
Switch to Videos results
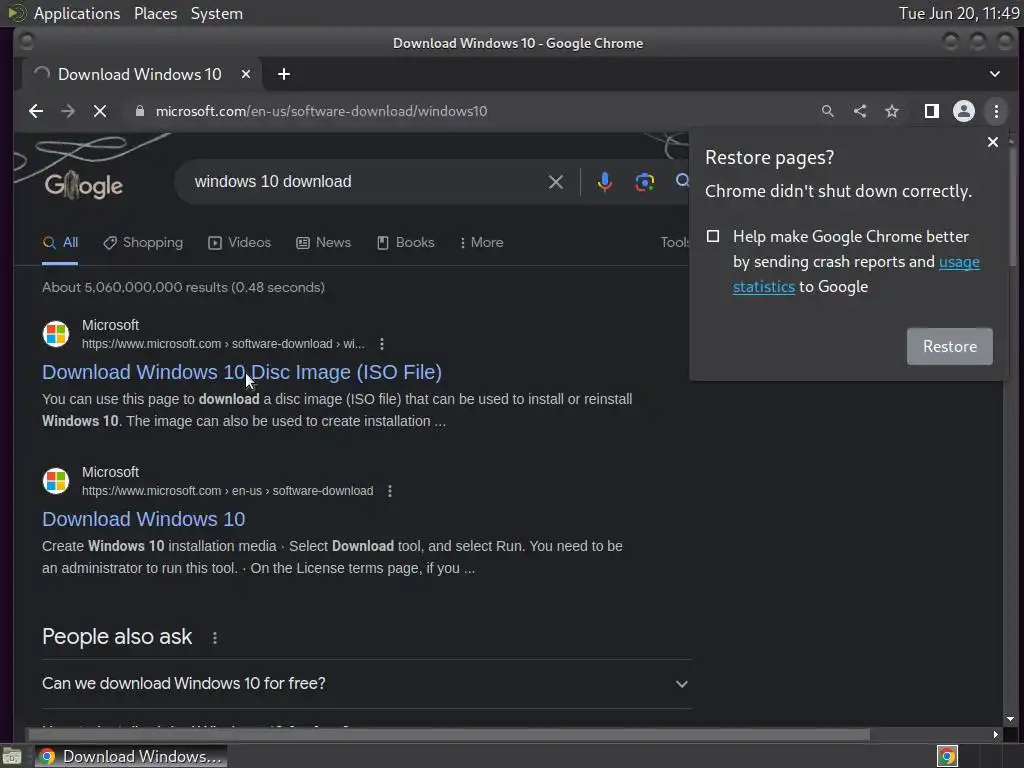pyautogui.click(x=239, y=242)
